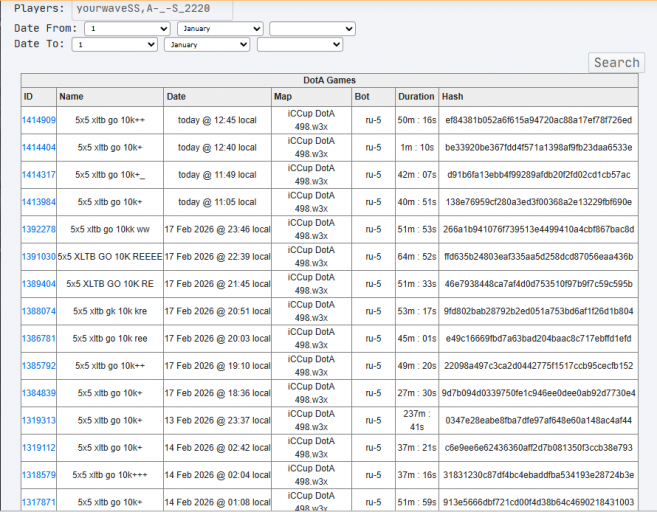Open game ID 1384839
657x512 pixels.
coord(39,393)
